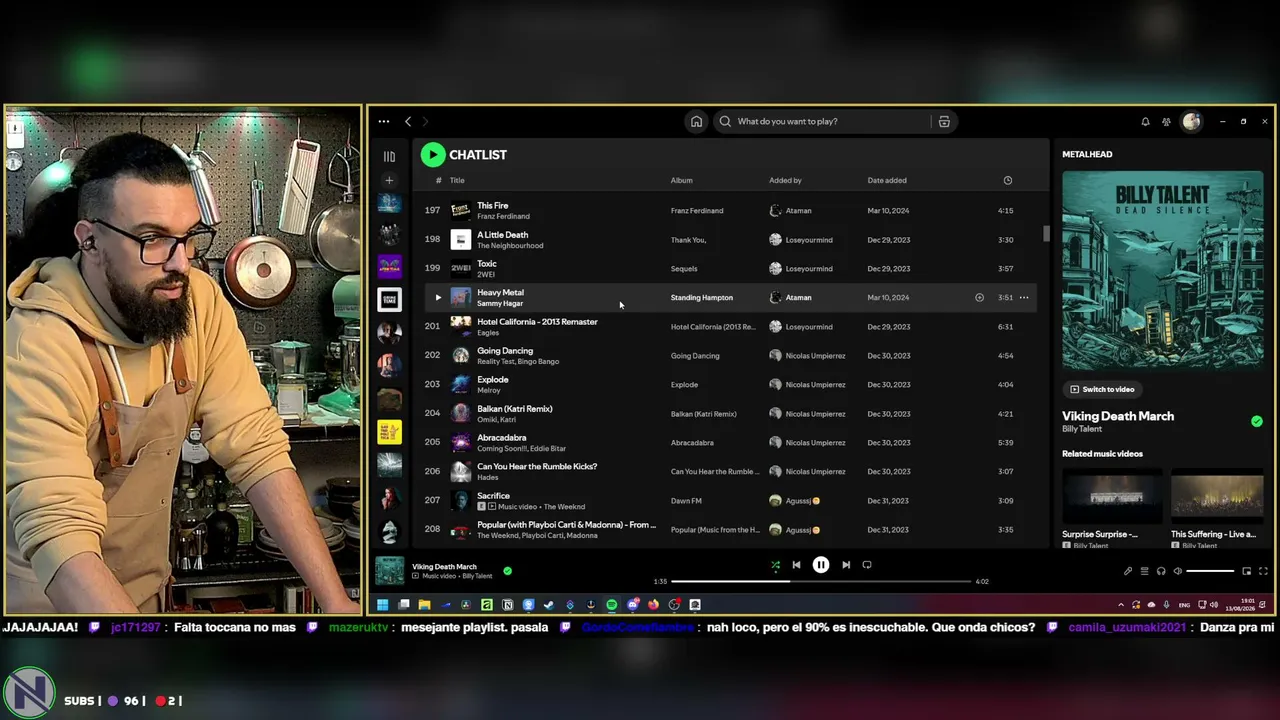Click the Billy Talent artist name in sidebar
The image size is (1280, 720).
(x=1082, y=429)
